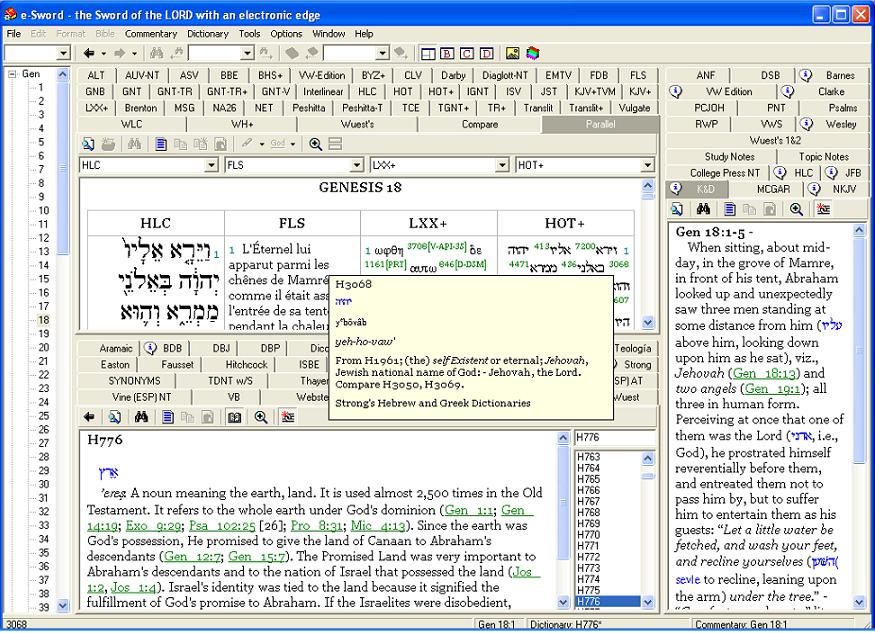Zoom in the Bible pane text
Image resolution: width=875 pixels, height=633 pixels.
click(x=315, y=144)
